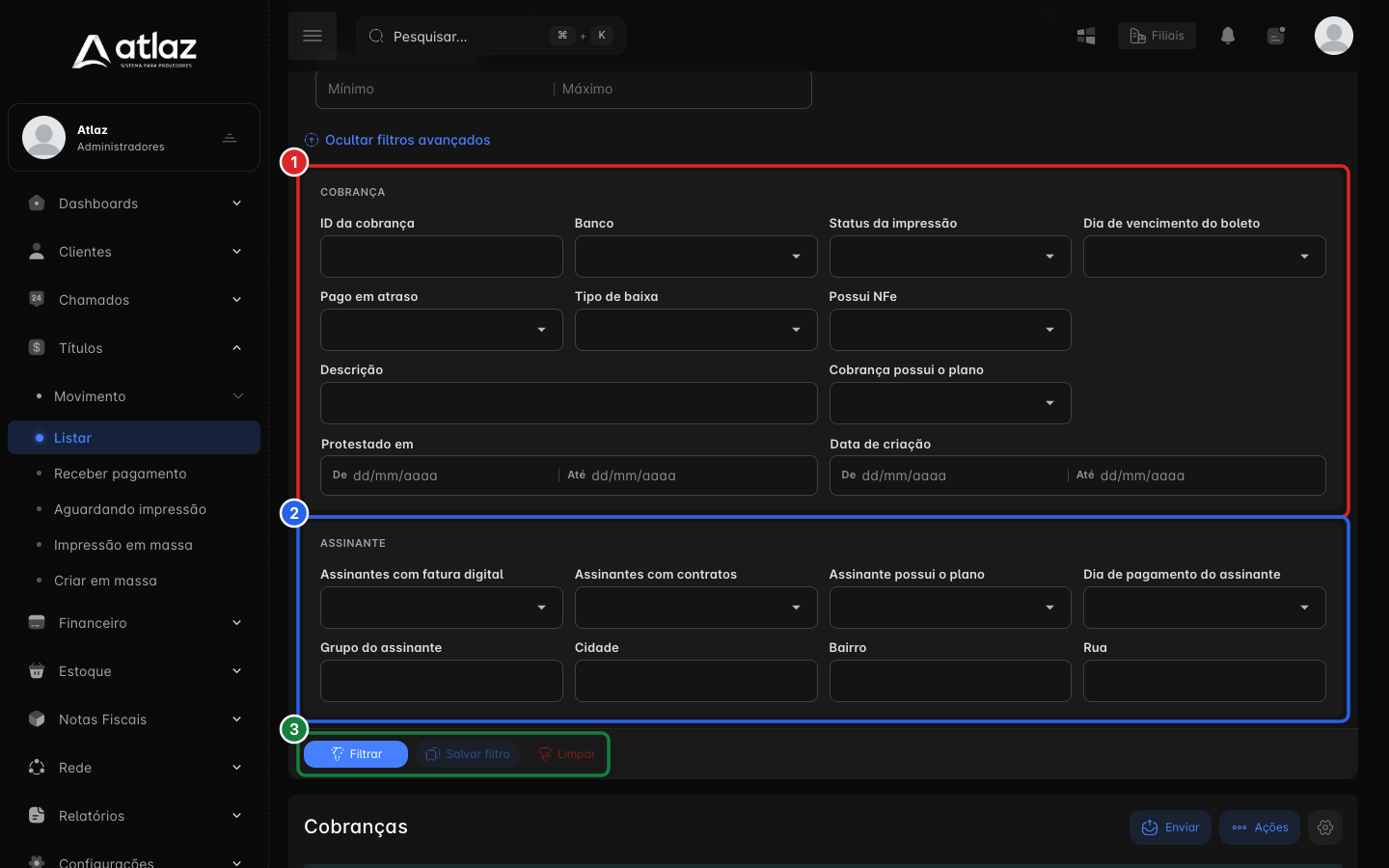Click the Notas Fiscais cube icon
The width and height of the screenshot is (1389, 868).
[37, 719]
